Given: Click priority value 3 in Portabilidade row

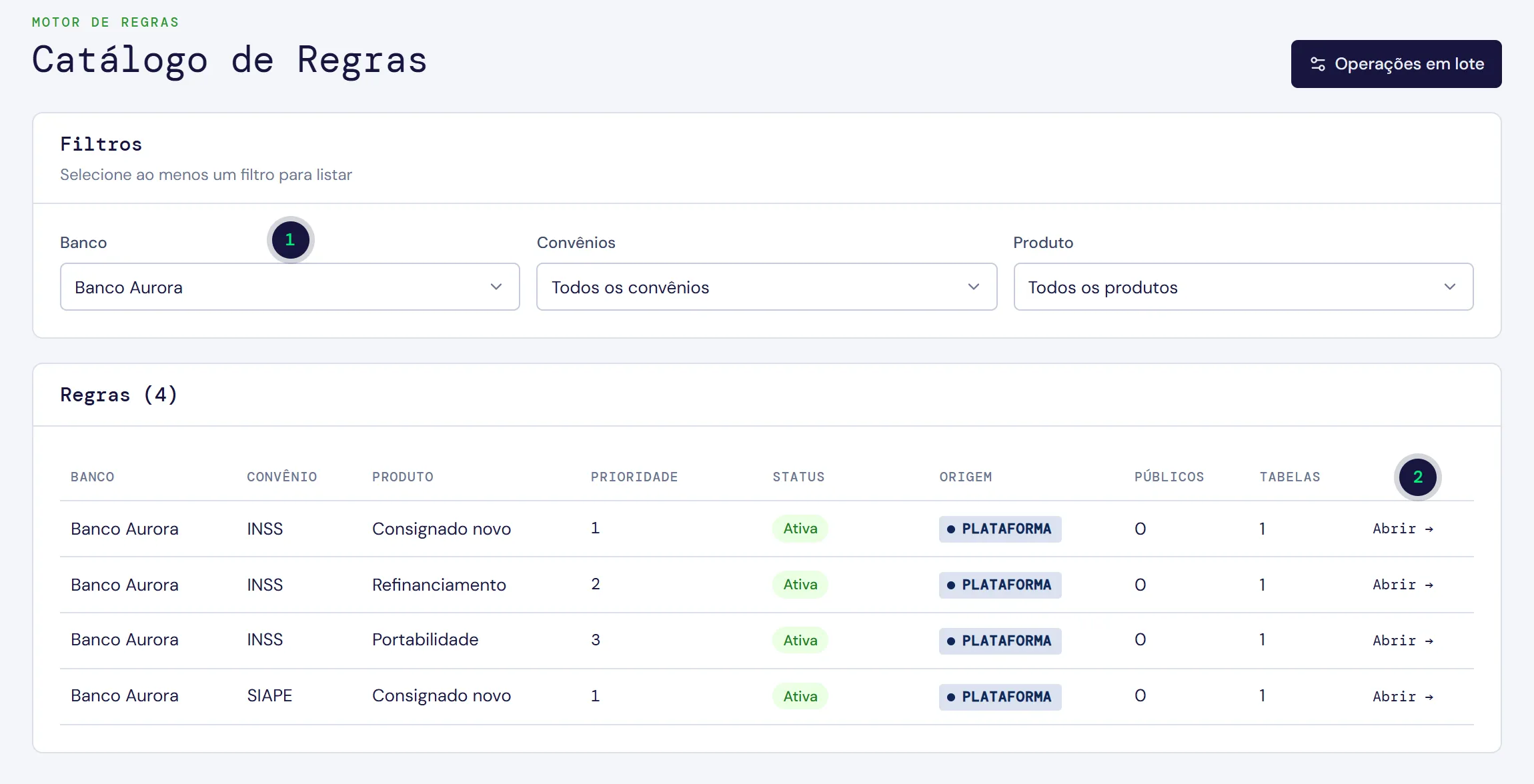Looking at the screenshot, I should click(x=596, y=640).
